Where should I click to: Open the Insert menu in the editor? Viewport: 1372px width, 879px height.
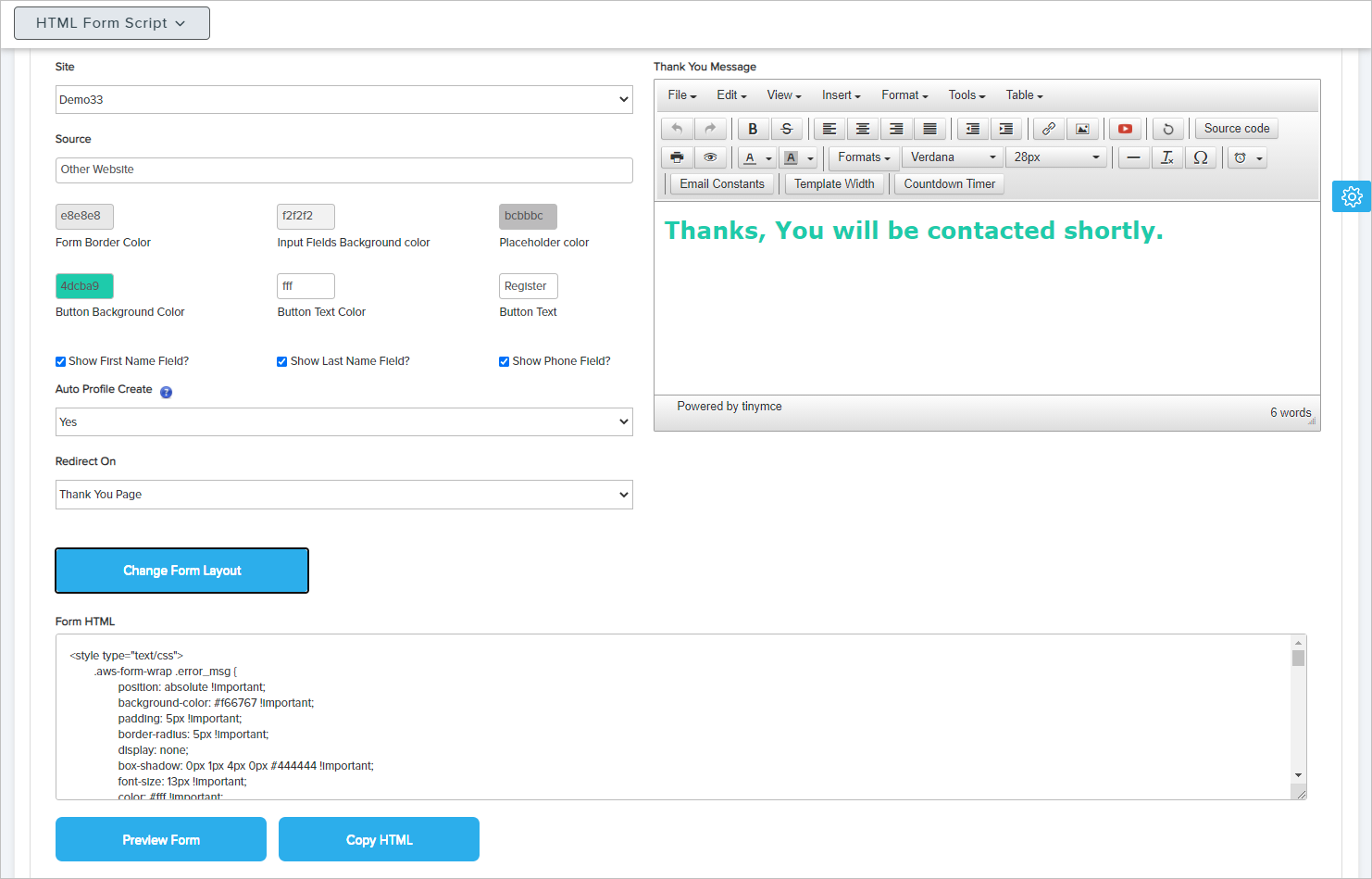point(841,95)
